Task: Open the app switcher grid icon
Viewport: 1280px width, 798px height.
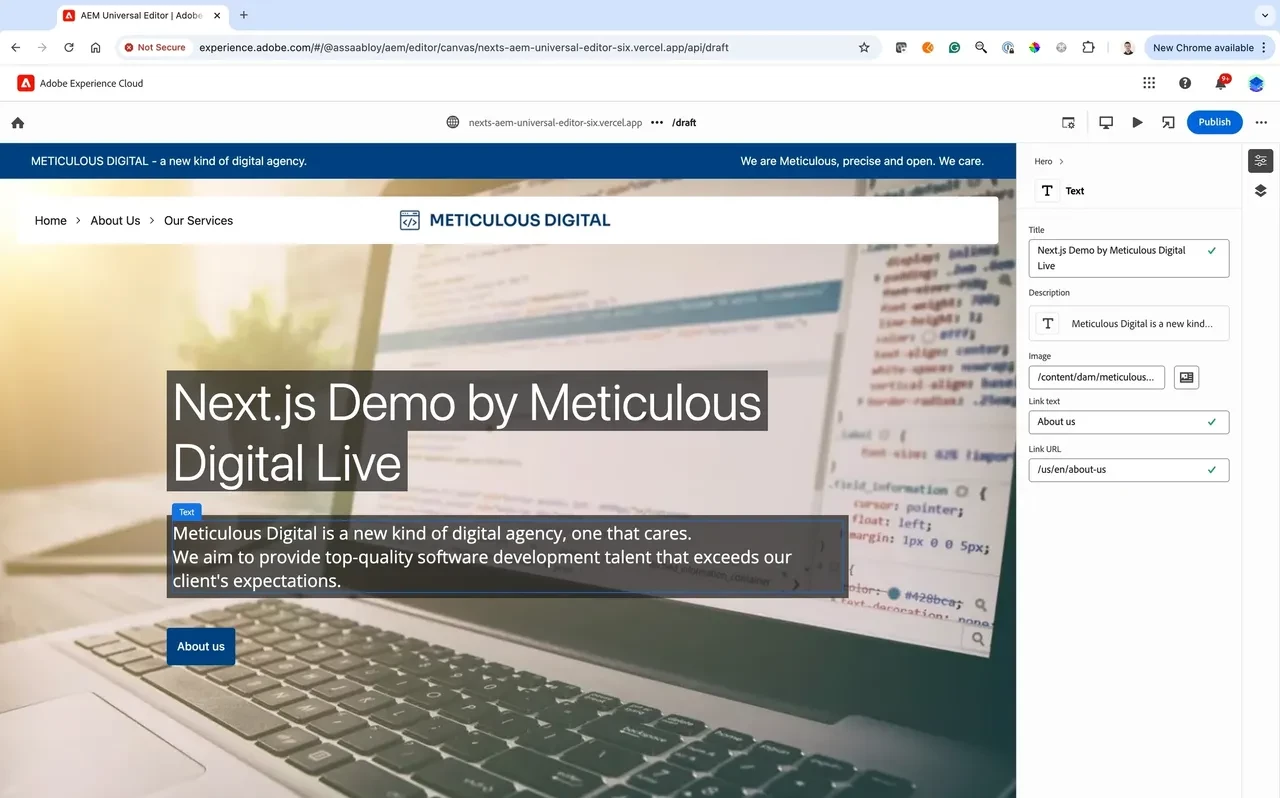Action: (x=1149, y=83)
